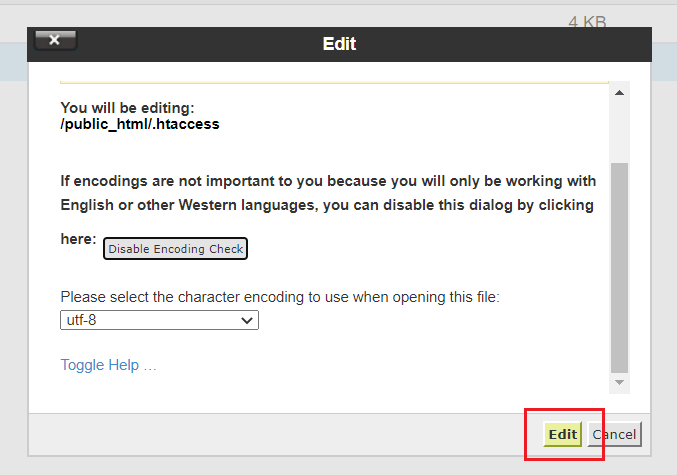Open the Toggle Help link
Image resolution: width=677 pixels, height=475 pixels.
coord(108,365)
